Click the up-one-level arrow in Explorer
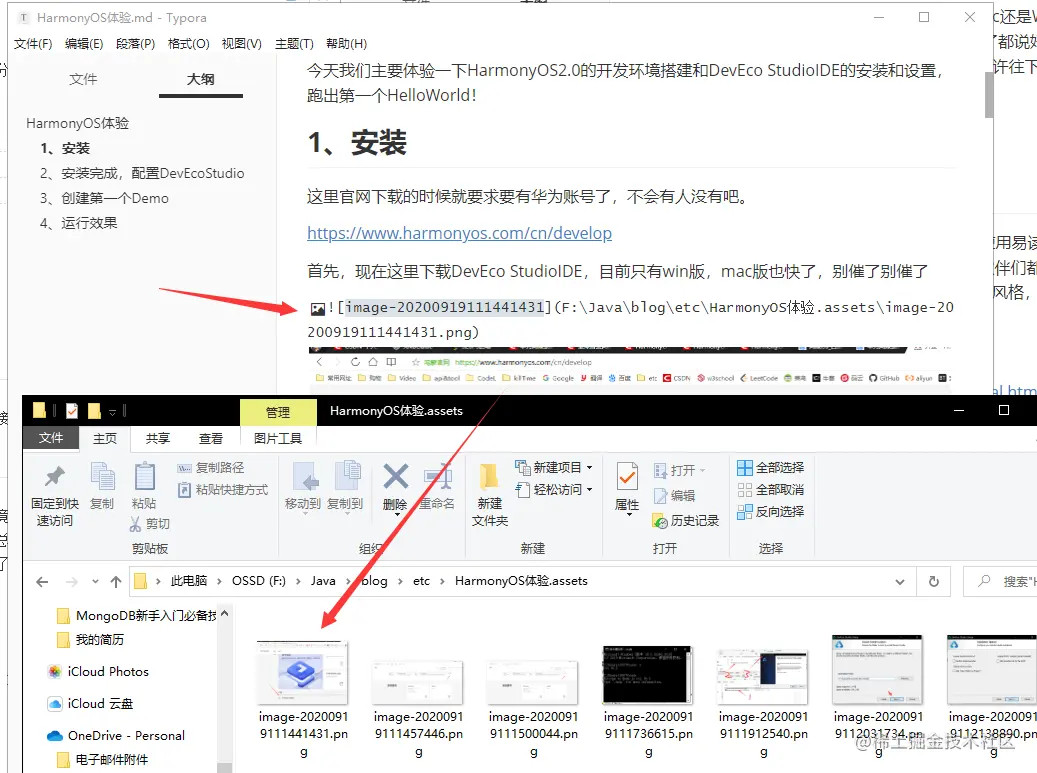 click(116, 582)
